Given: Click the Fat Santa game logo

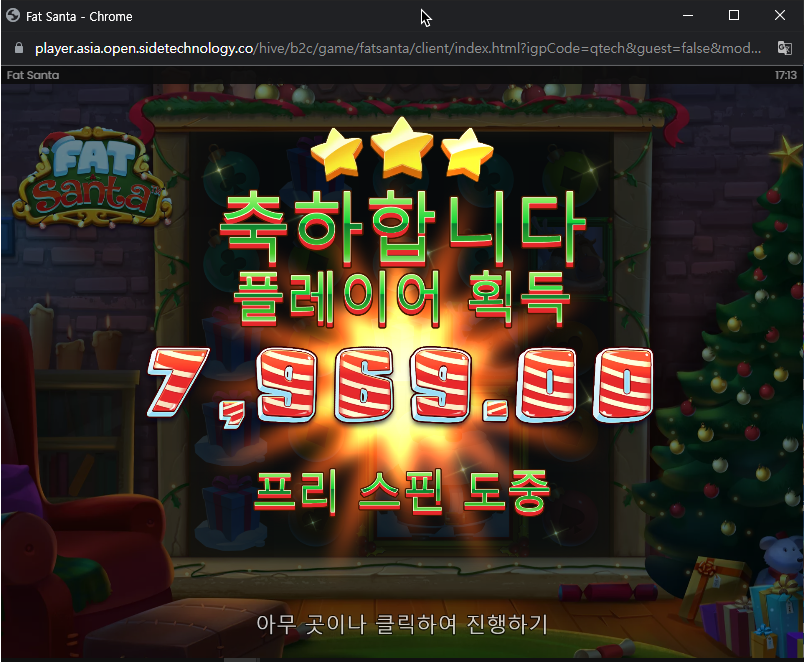Looking at the screenshot, I should [92, 178].
